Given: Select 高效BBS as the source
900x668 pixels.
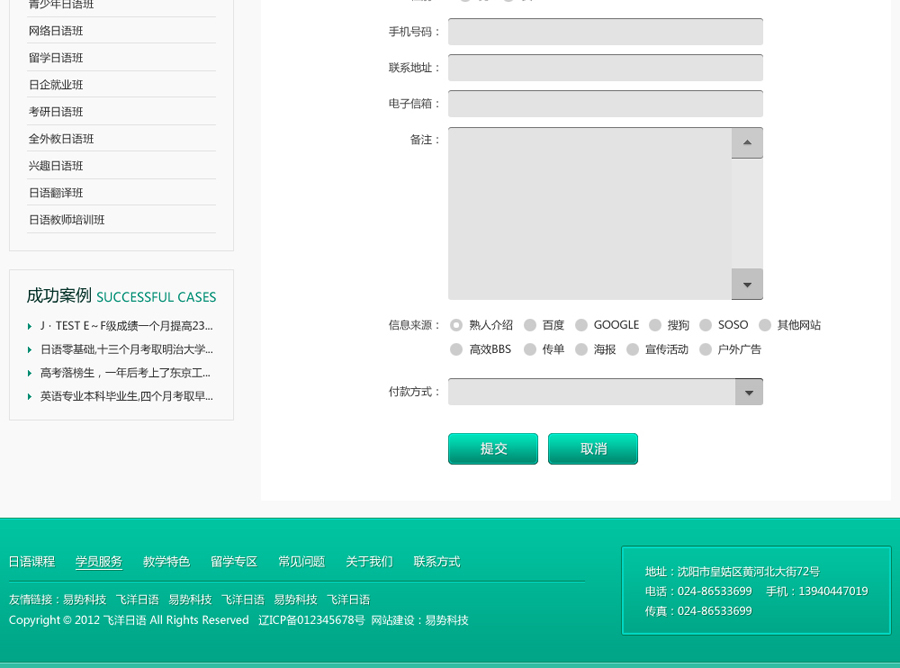Looking at the screenshot, I should click(457, 350).
